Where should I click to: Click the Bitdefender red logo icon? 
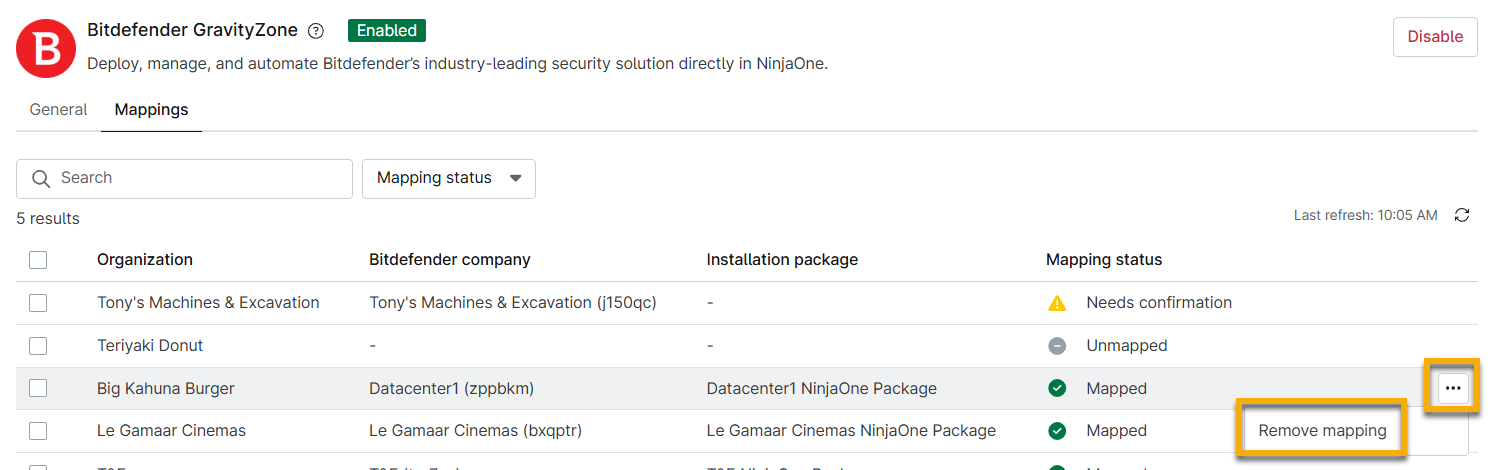pyautogui.click(x=46, y=48)
